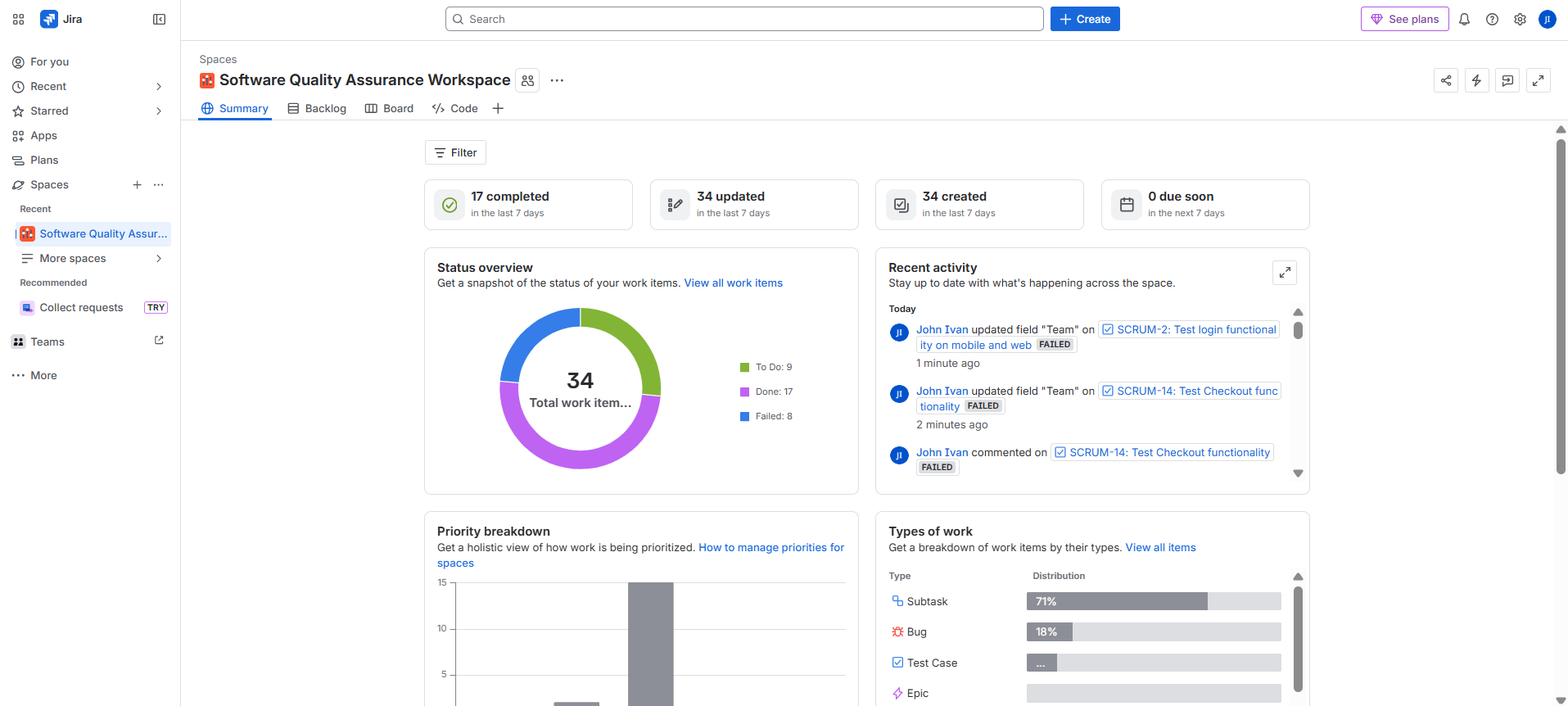Image resolution: width=1568 pixels, height=706 pixels.
Task: Click the Bug type icon
Action: [897, 631]
